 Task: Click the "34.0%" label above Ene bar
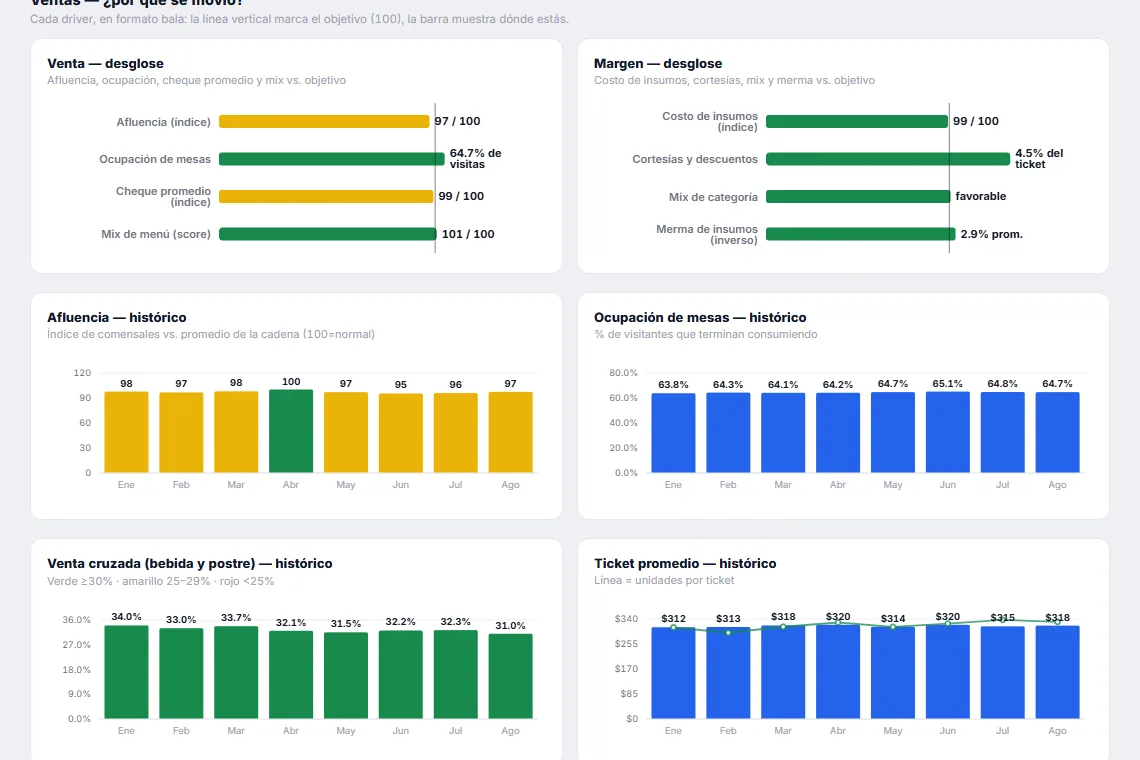point(127,617)
